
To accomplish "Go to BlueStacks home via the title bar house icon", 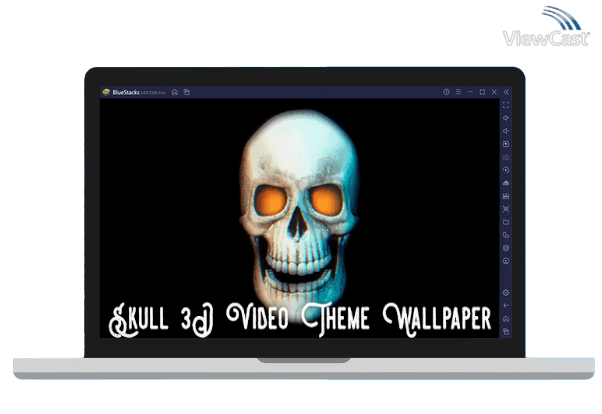I will tap(175, 92).
